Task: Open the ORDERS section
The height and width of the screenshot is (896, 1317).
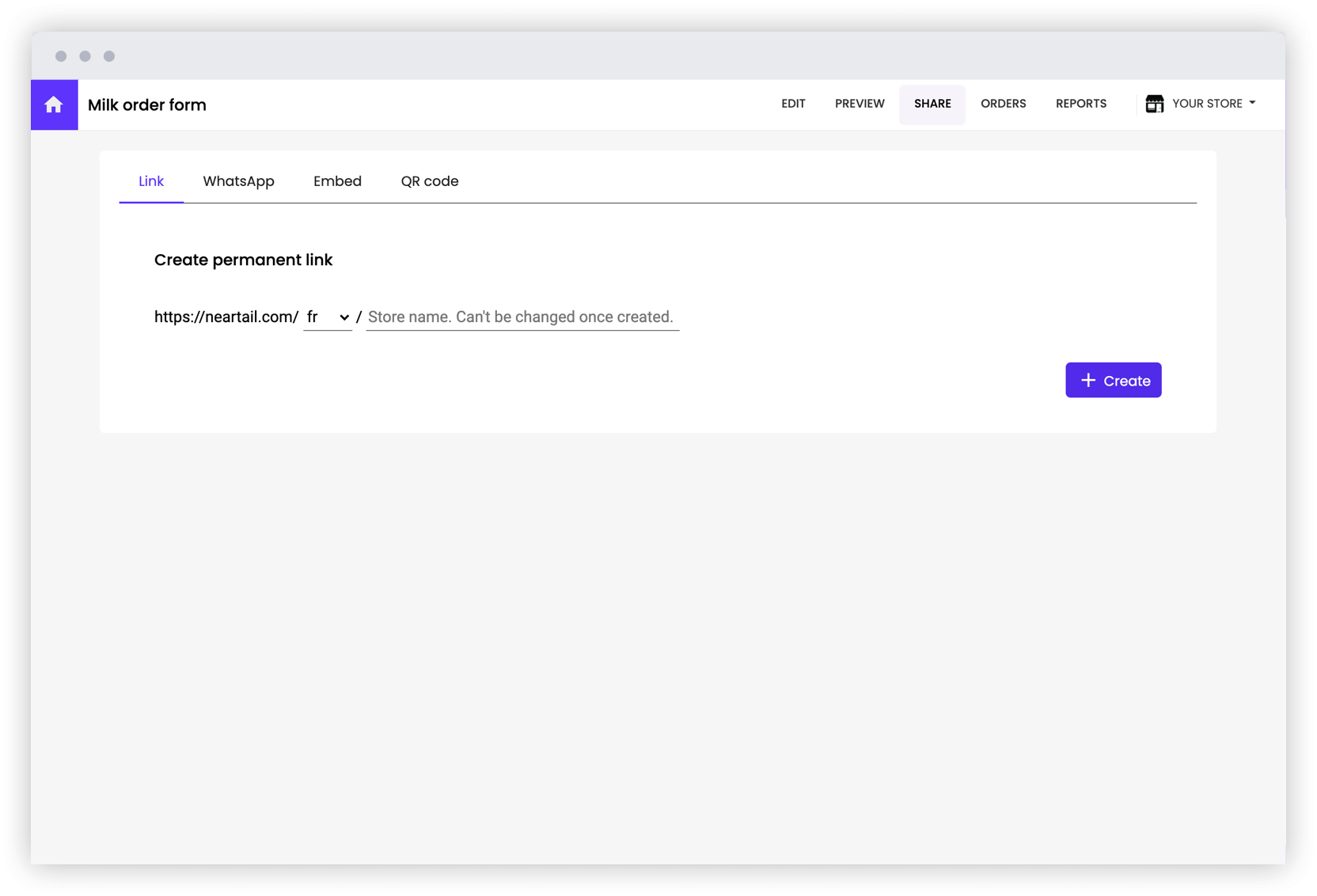Action: point(1003,104)
